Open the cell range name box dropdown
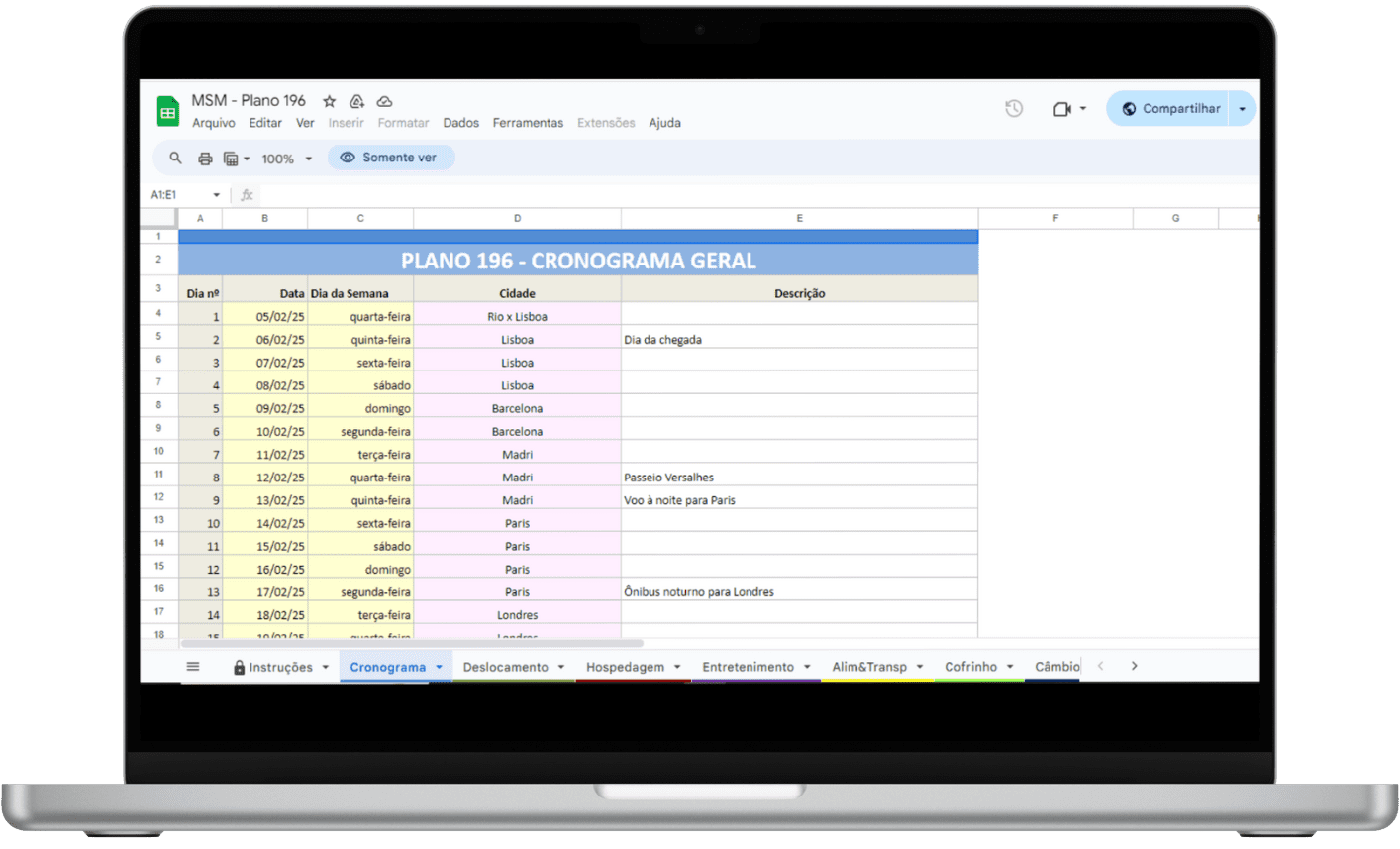Image resolution: width=1400 pixels, height=849 pixels. coord(216,195)
